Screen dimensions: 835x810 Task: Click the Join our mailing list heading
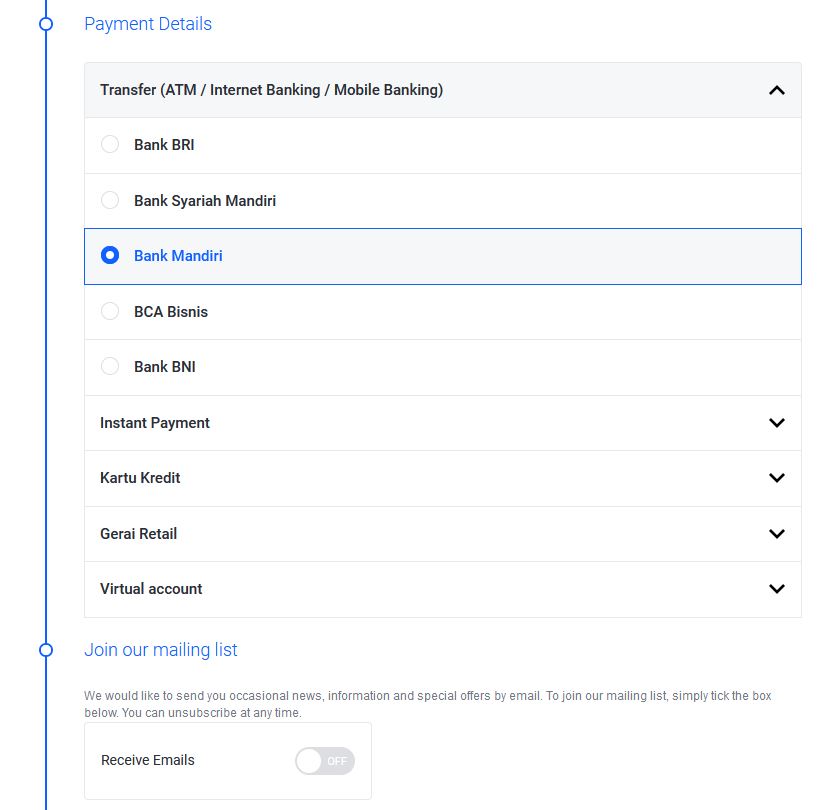pos(161,650)
